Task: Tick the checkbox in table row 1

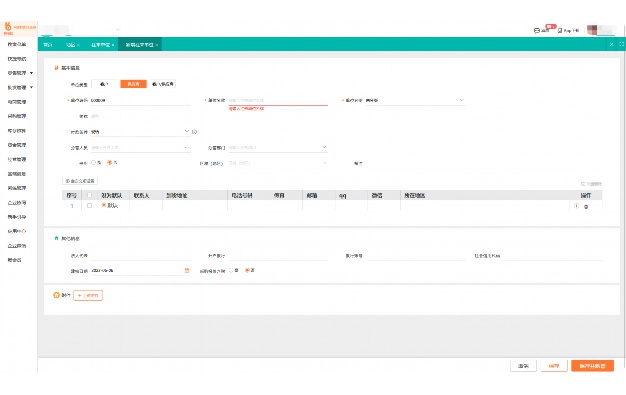Action: tap(89, 205)
